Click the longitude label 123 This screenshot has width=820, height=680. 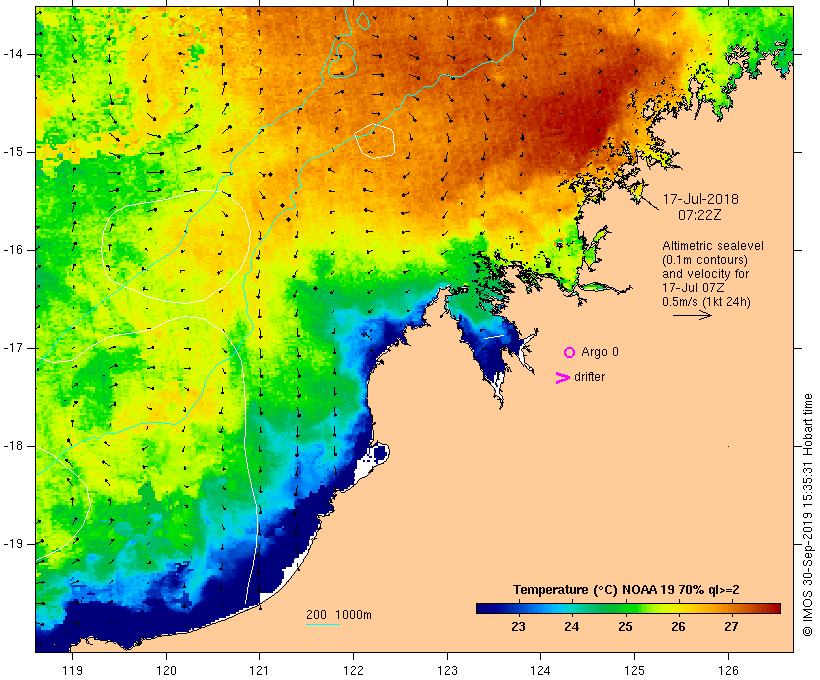tap(447, 671)
